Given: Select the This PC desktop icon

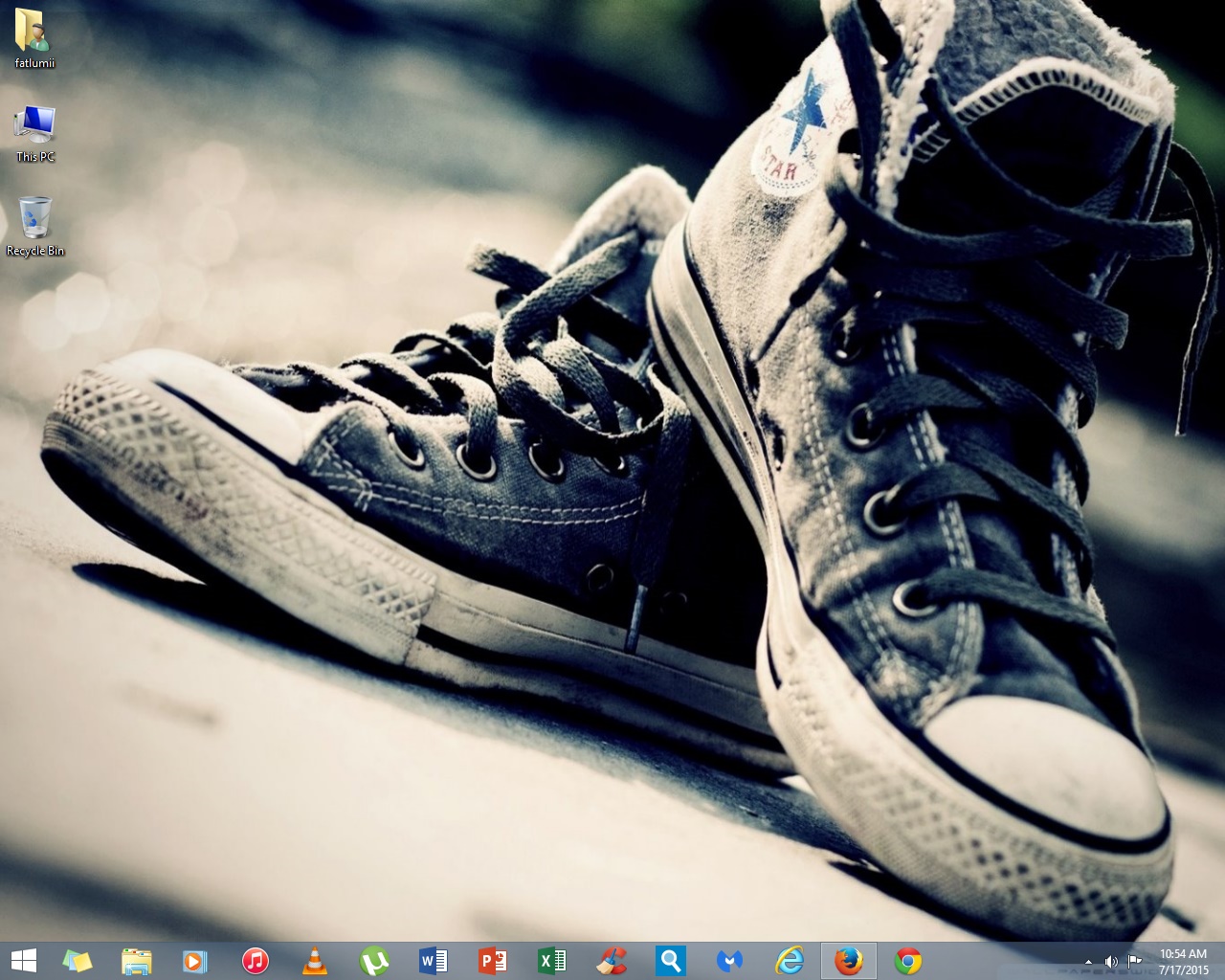Looking at the screenshot, I should click(34, 123).
